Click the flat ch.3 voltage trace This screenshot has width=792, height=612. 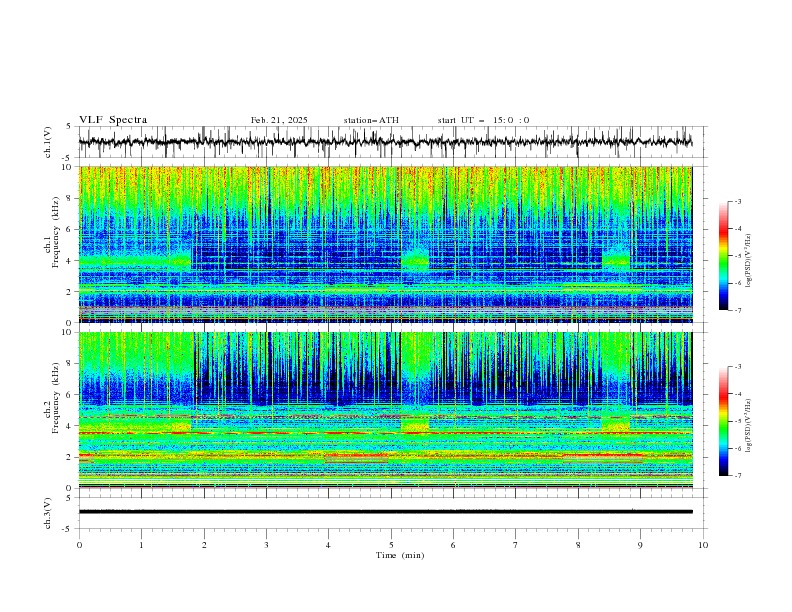point(385,512)
